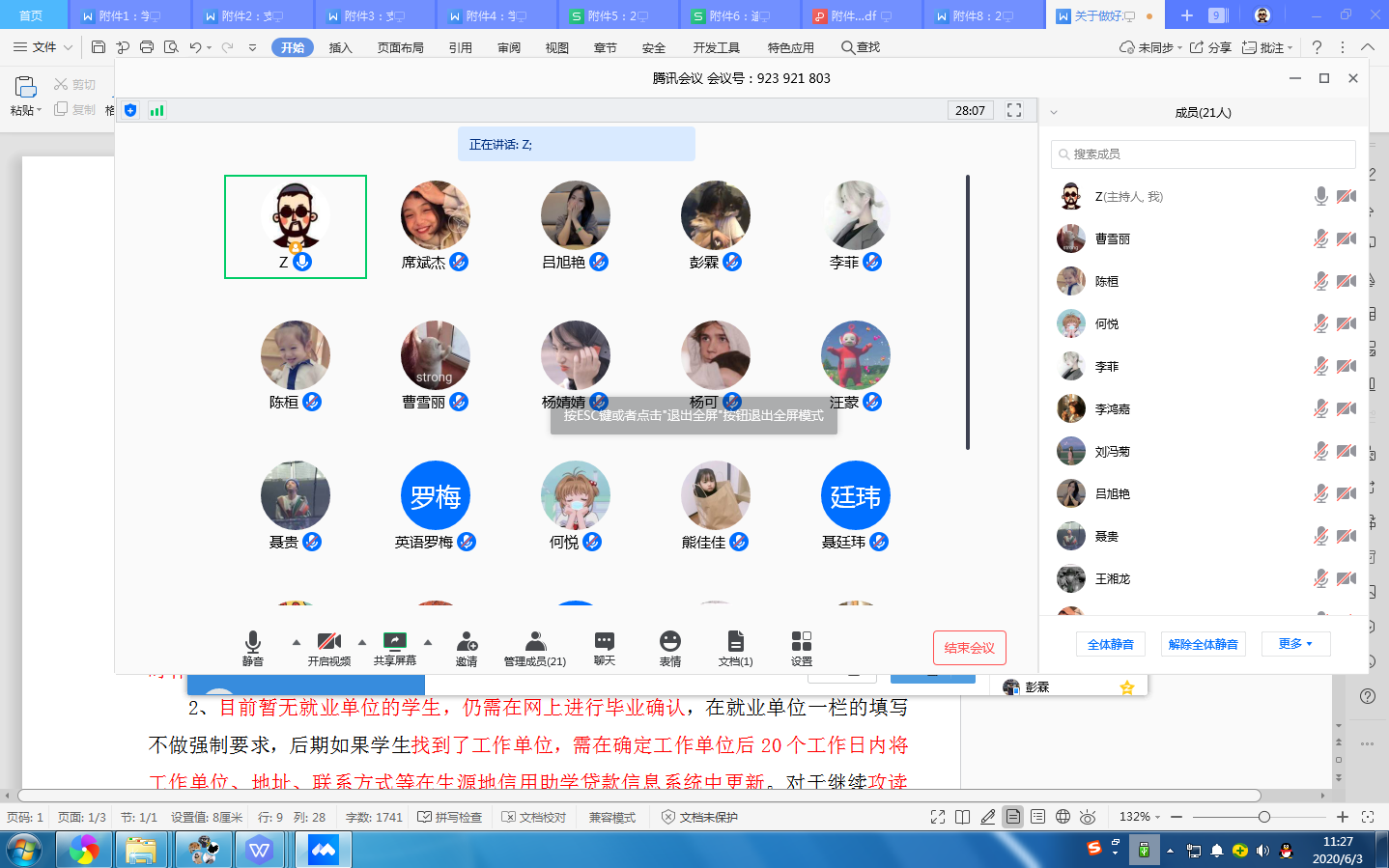Toggle microphone for member 曹雪丽 in list
This screenshot has width=1389, height=868.
(1320, 238)
